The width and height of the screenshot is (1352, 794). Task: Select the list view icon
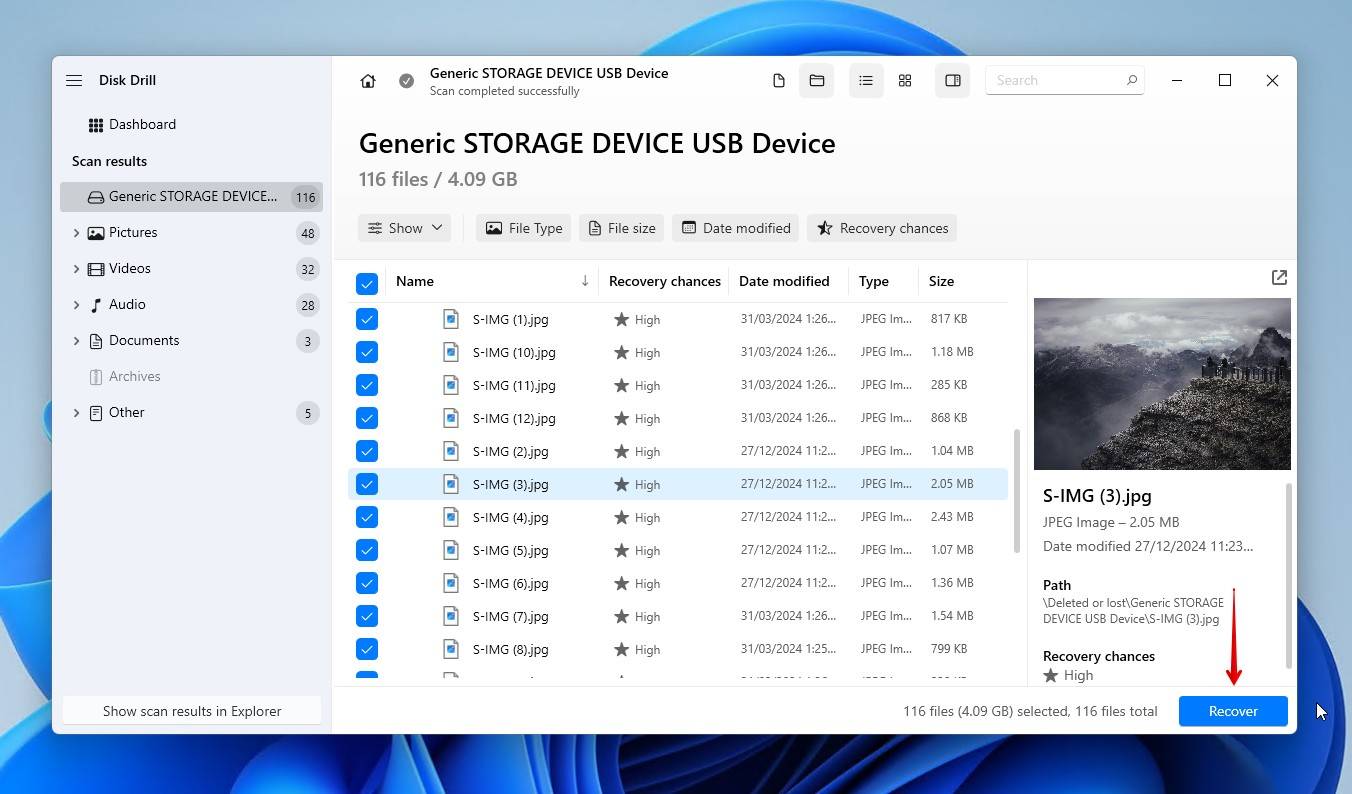866,80
